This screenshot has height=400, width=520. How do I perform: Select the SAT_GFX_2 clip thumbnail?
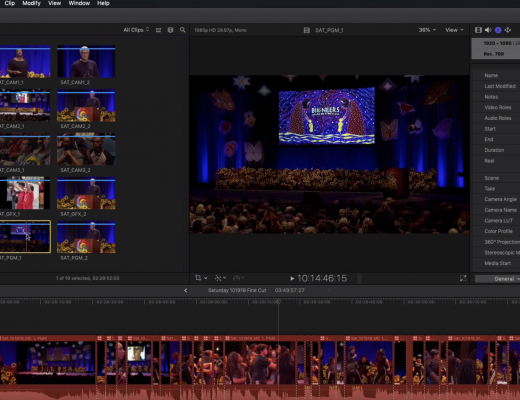point(86,193)
